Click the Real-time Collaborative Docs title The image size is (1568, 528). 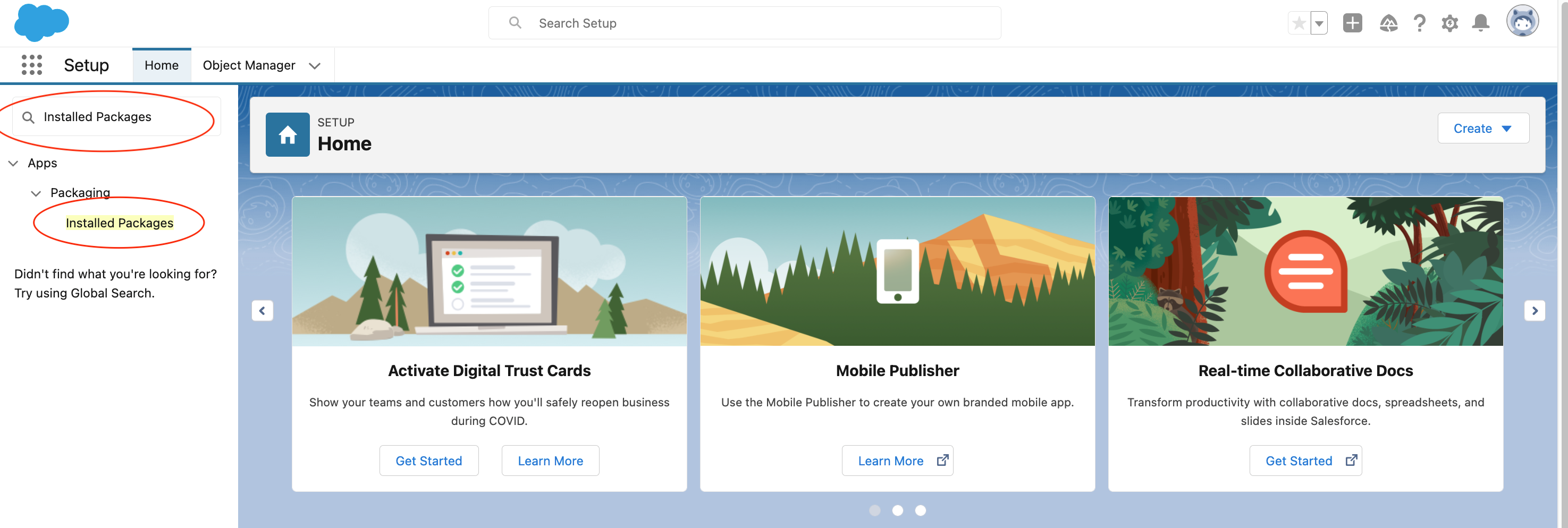point(1305,371)
